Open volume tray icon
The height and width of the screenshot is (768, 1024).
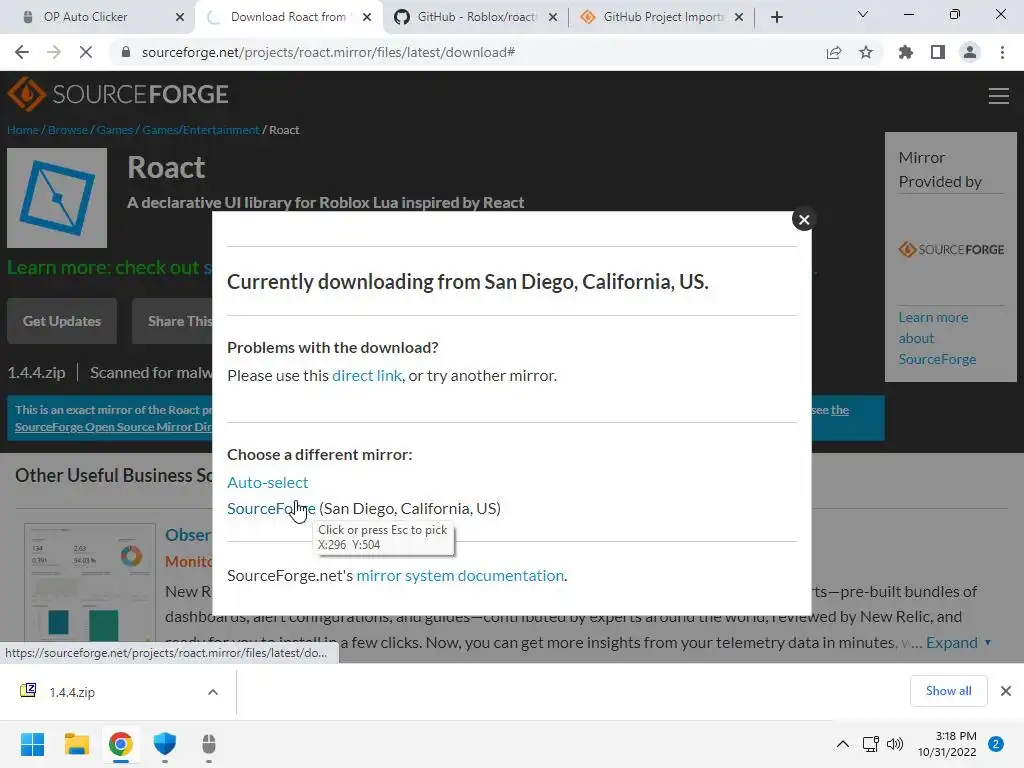895,744
